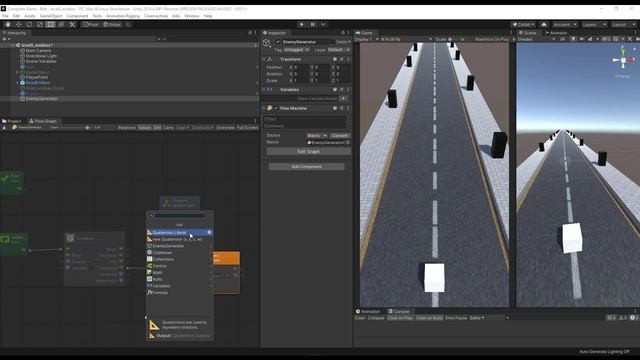Open the Window menu

[192, 16]
